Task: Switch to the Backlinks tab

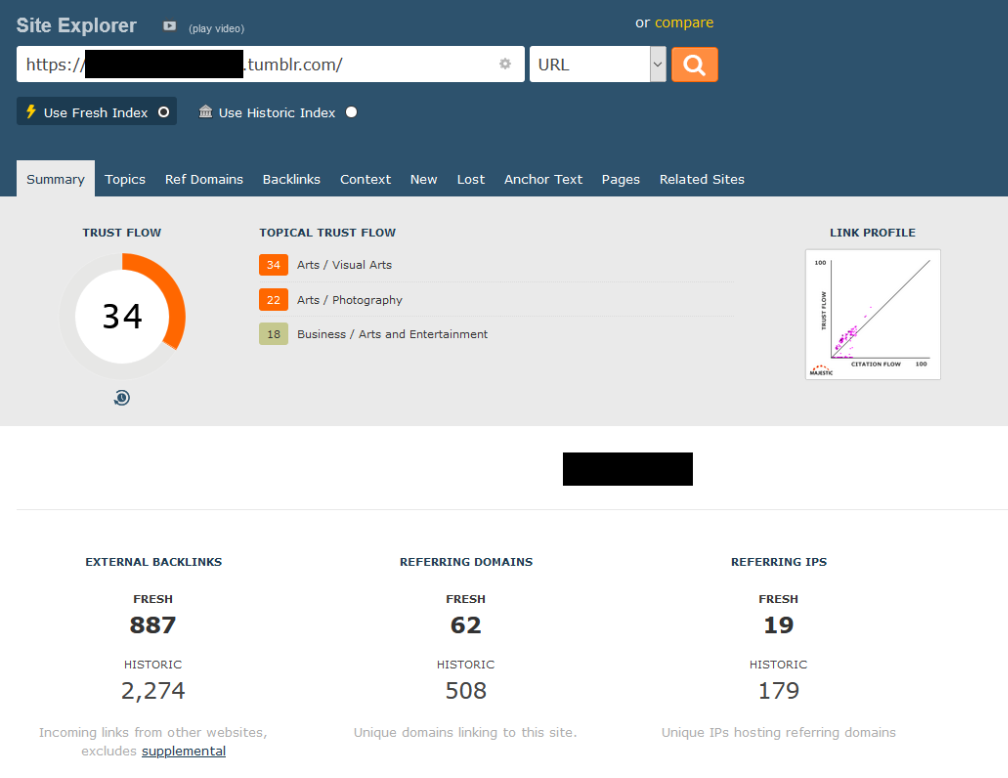Action: [x=291, y=179]
